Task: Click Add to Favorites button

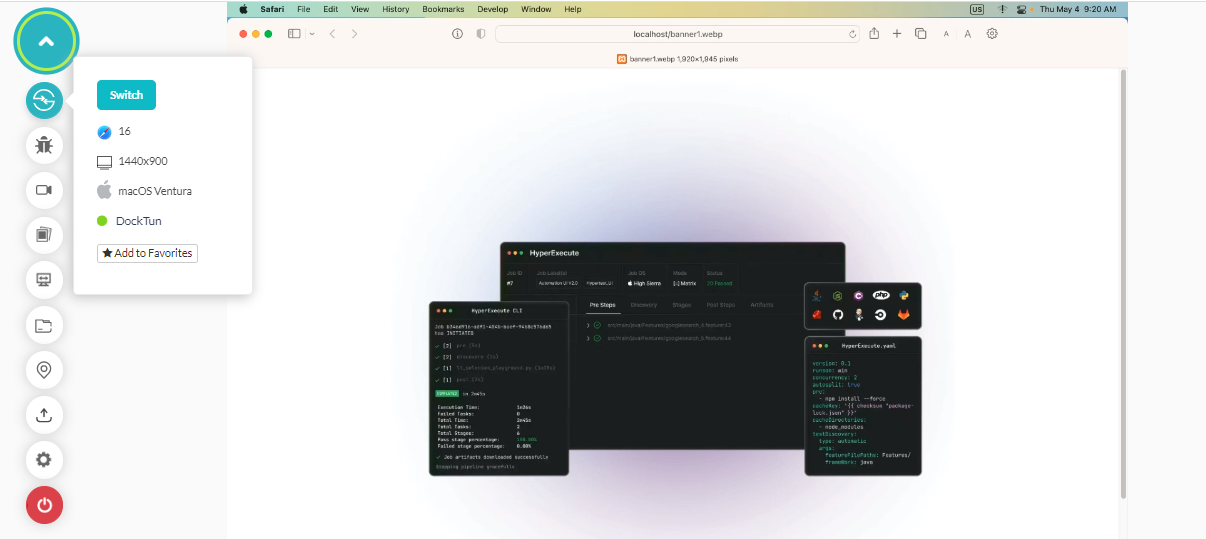Action: coord(147,253)
